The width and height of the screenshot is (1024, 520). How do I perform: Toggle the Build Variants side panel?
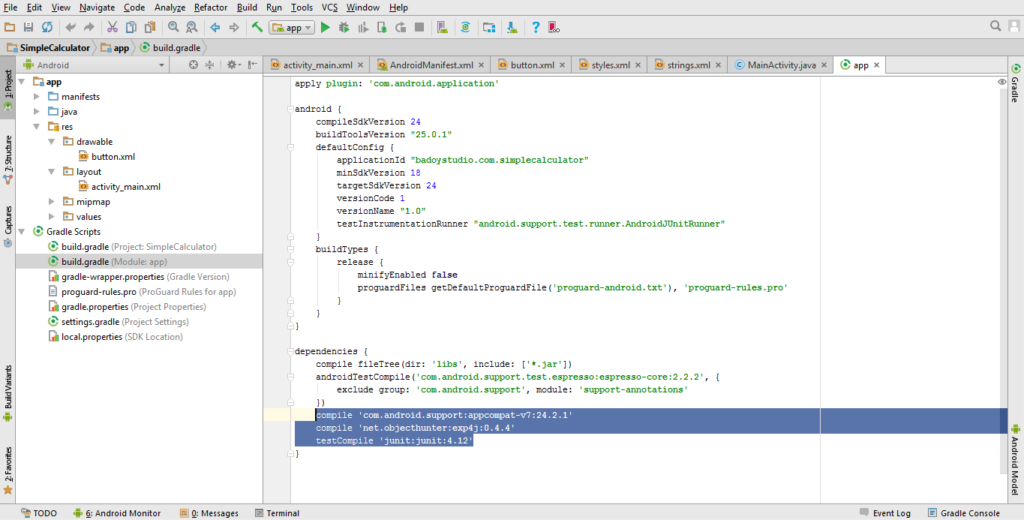[8, 391]
